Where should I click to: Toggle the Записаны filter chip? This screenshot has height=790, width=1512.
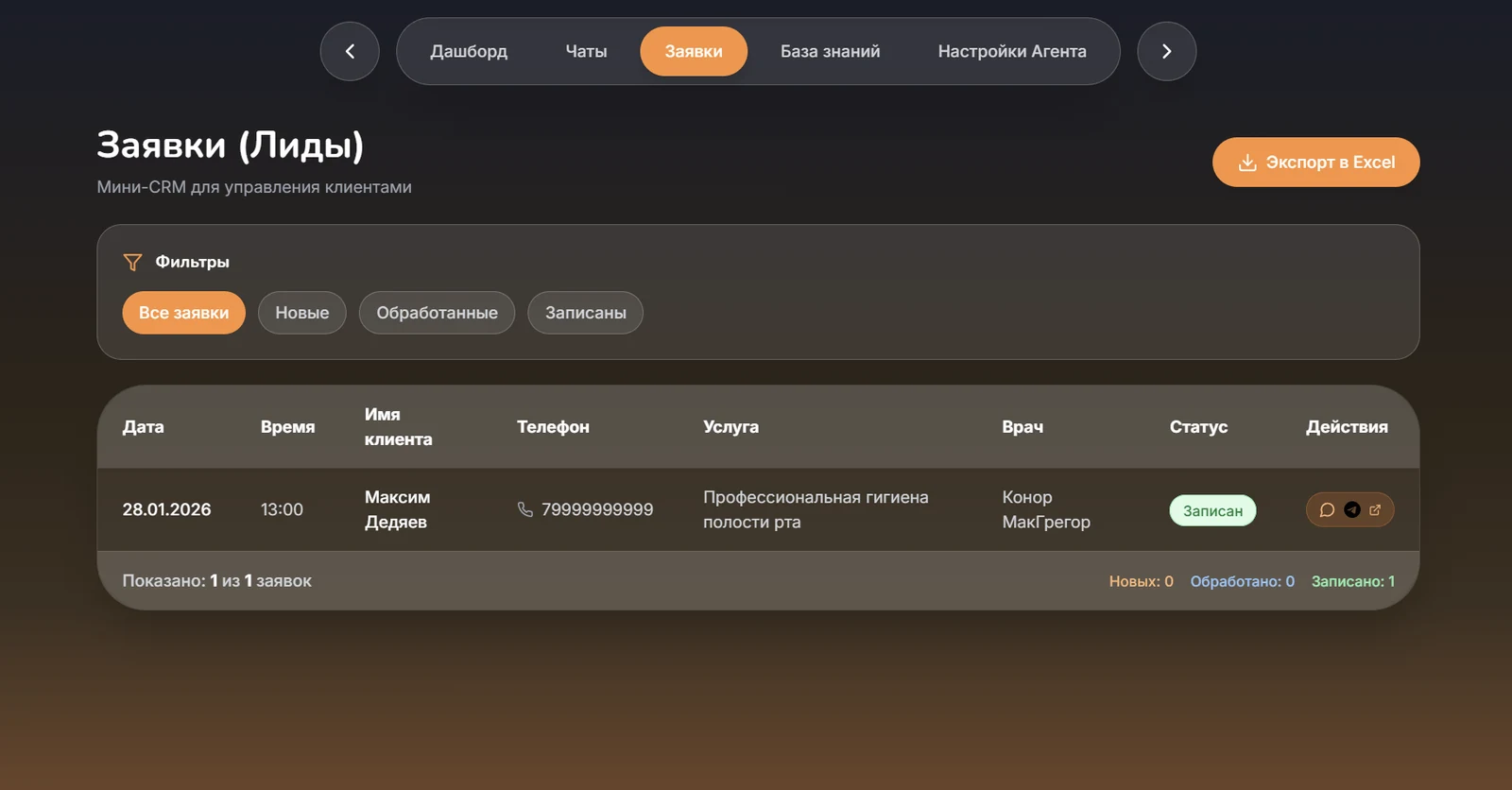coord(585,313)
